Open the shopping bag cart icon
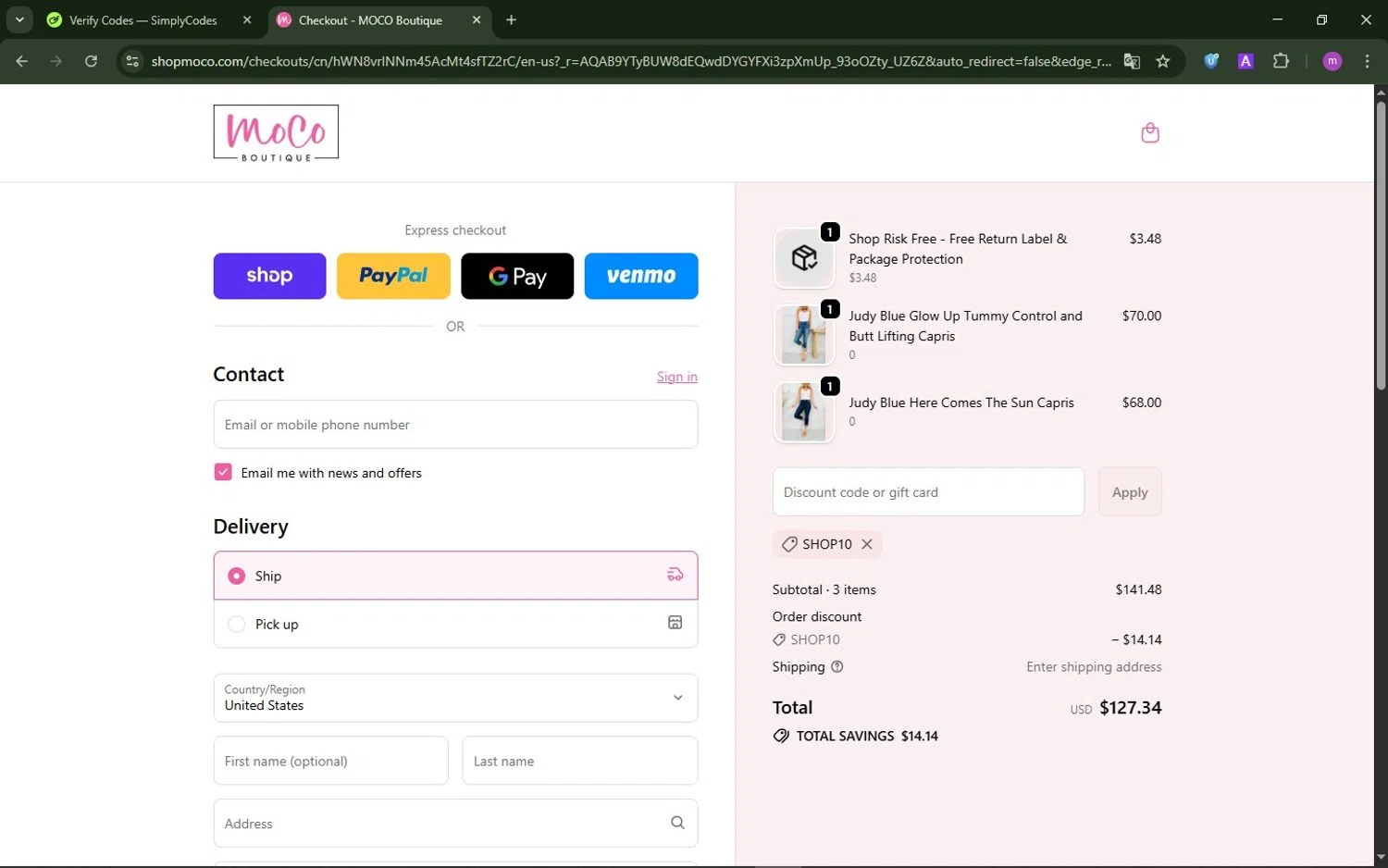Viewport: 1388px width, 868px height. coord(1150,133)
